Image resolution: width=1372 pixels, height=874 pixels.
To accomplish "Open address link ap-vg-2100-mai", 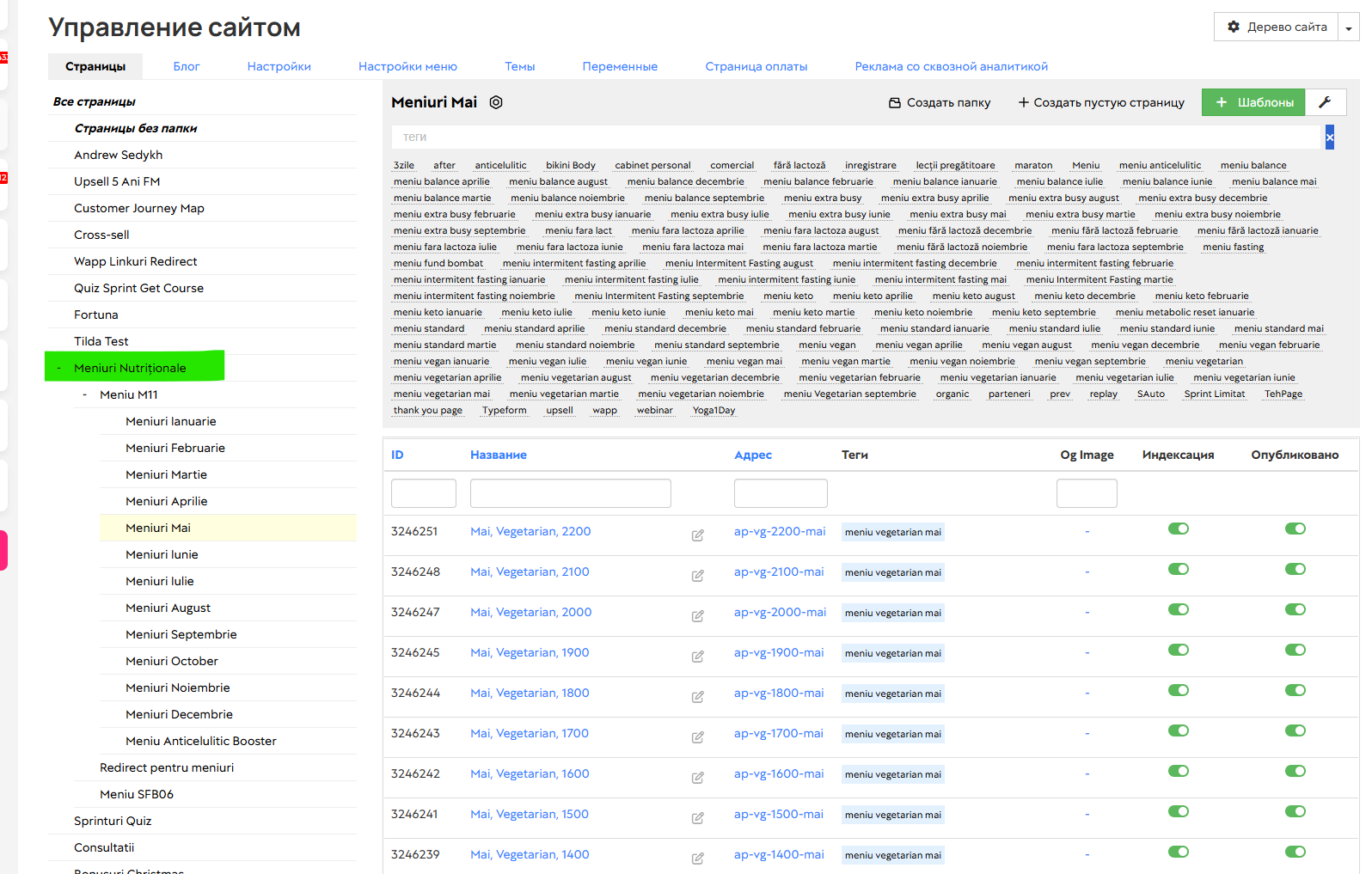I will (x=779, y=571).
